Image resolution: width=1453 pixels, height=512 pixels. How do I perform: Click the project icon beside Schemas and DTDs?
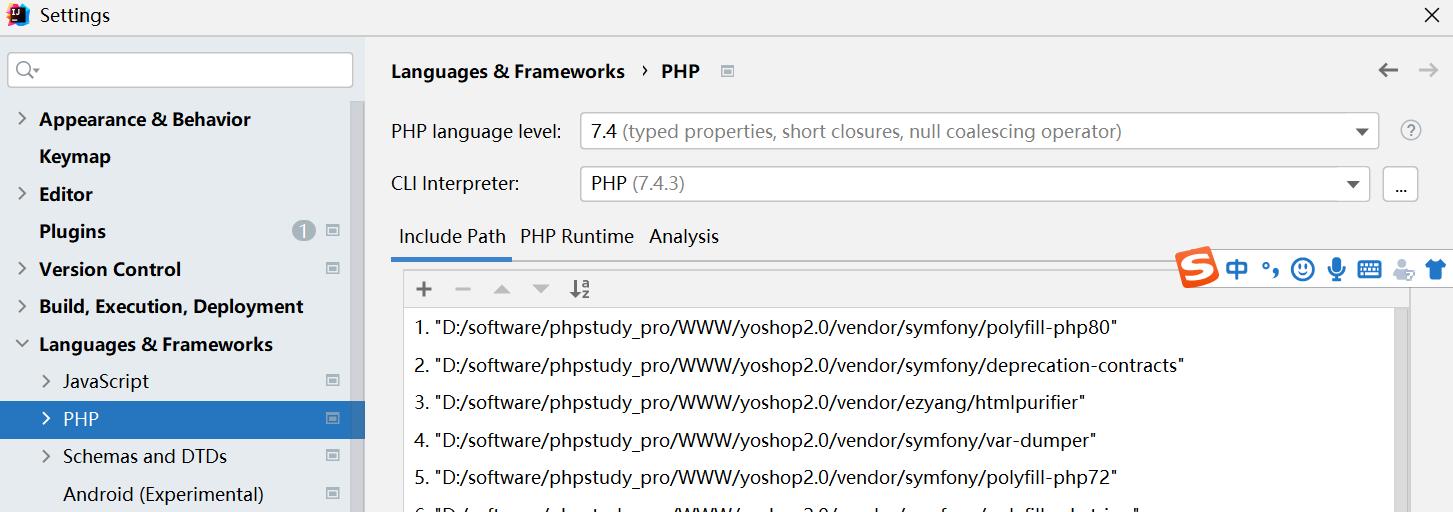point(333,456)
